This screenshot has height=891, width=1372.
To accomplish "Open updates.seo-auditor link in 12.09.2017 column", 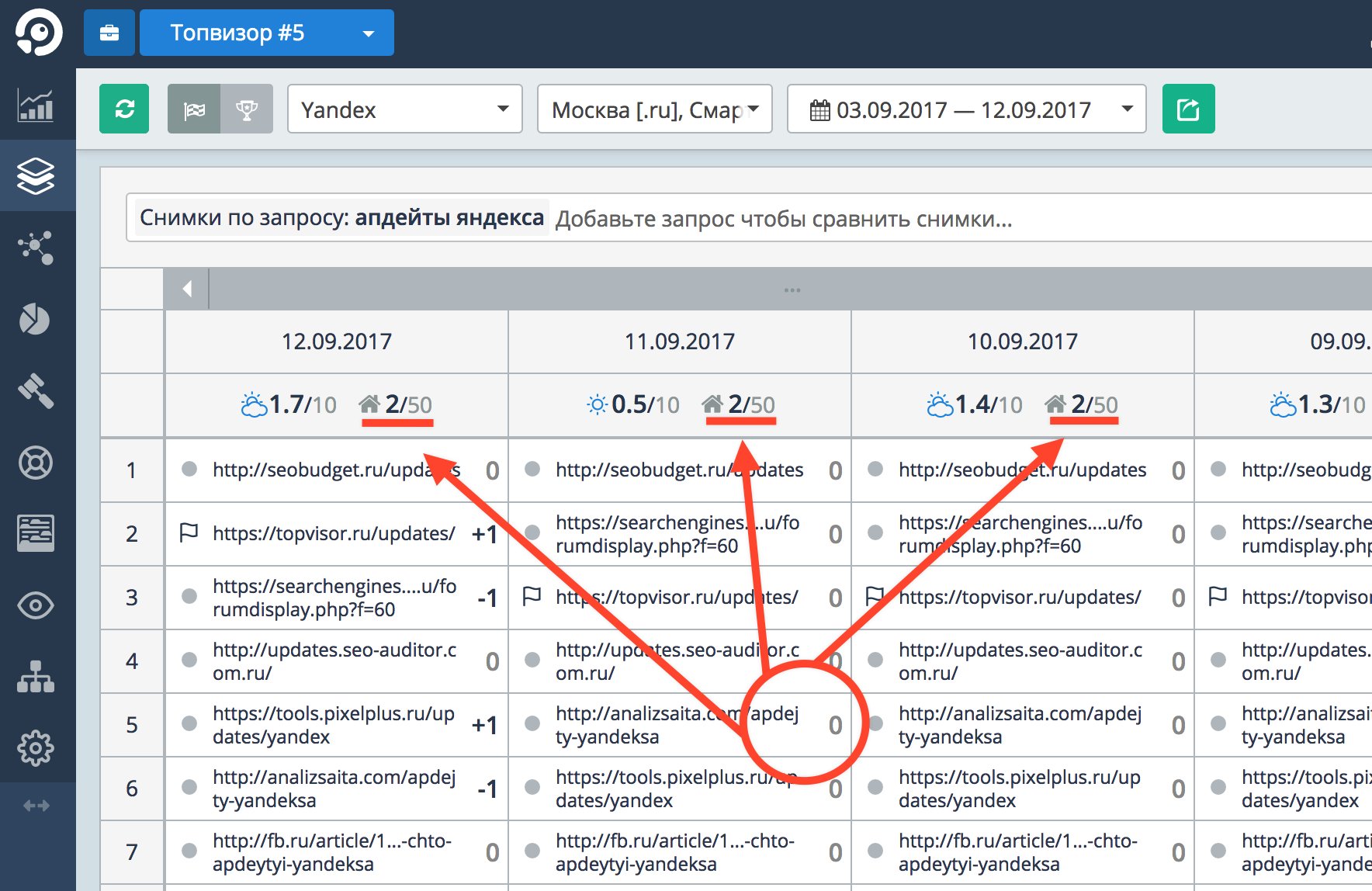I will 334,661.
